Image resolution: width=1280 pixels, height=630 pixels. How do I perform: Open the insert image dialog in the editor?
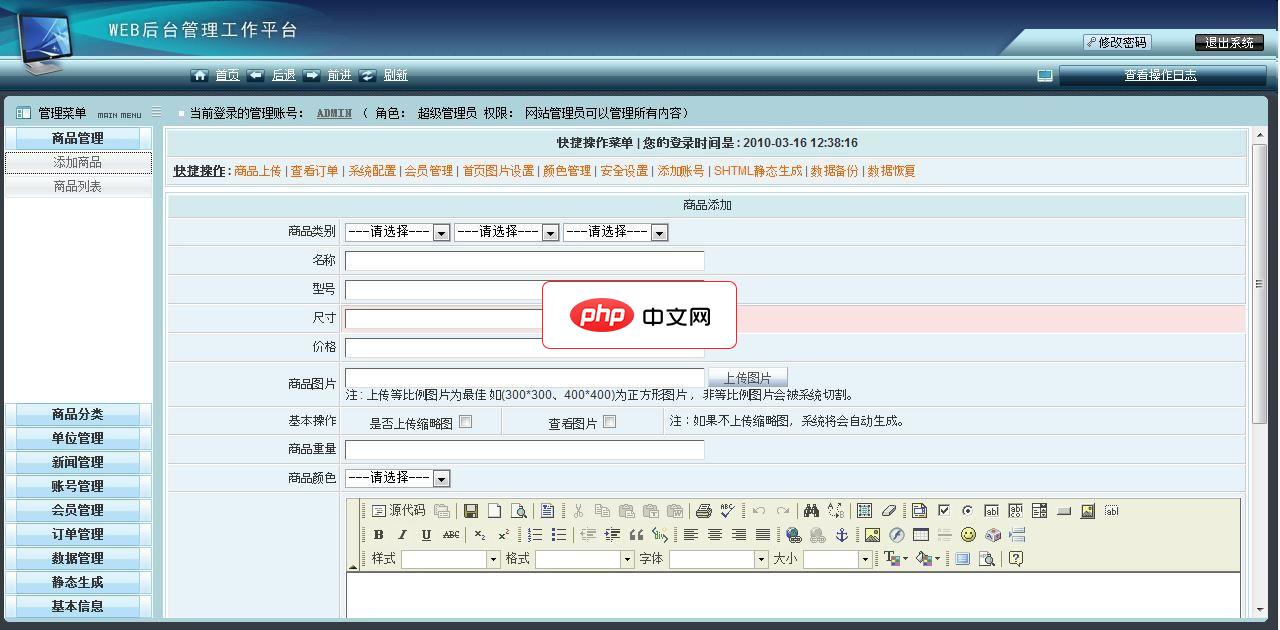pyautogui.click(x=872, y=534)
